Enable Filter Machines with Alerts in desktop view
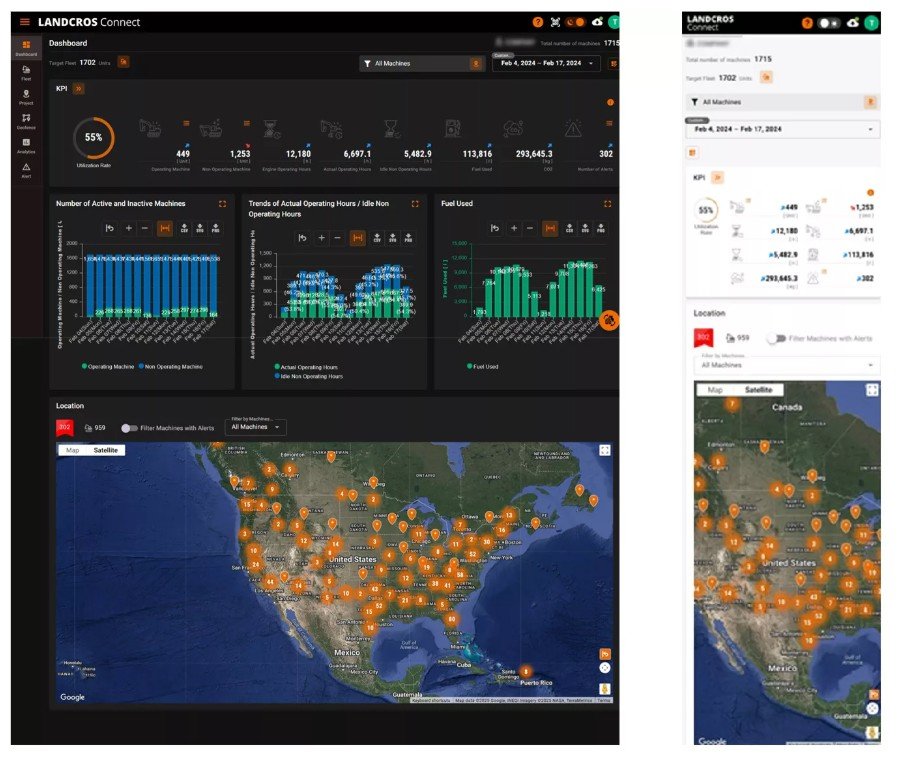The image size is (900, 760). coord(129,427)
